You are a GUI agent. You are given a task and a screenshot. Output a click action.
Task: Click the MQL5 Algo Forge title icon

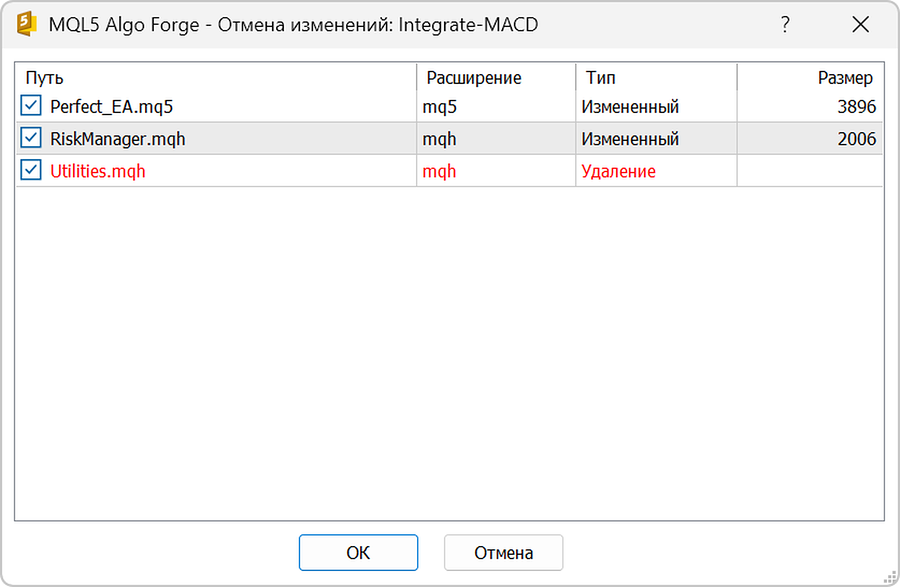coord(26,24)
